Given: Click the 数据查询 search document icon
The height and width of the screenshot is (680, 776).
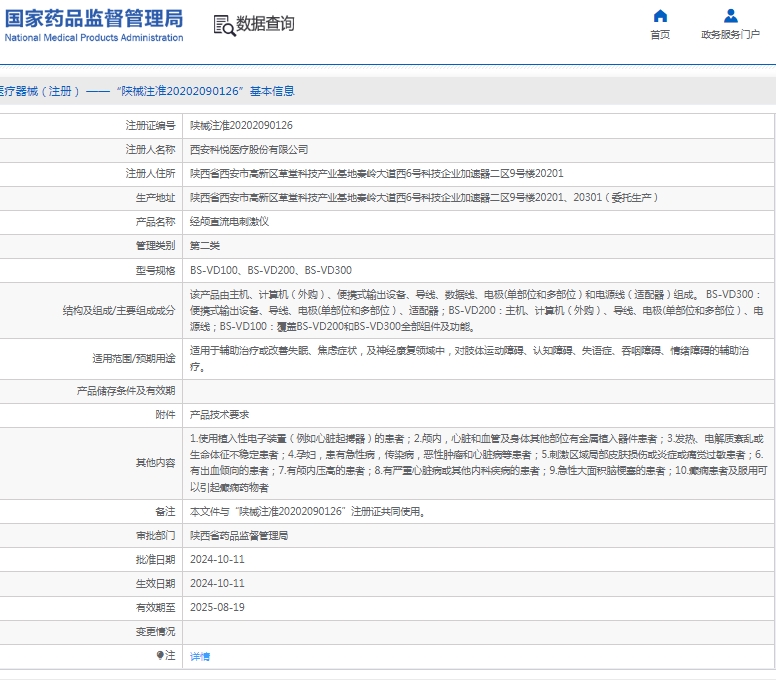Looking at the screenshot, I should (x=224, y=25).
